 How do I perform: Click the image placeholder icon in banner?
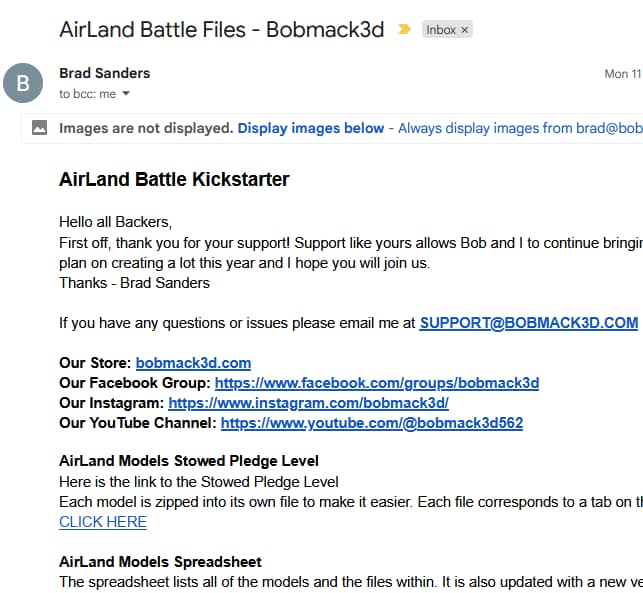click(39, 128)
